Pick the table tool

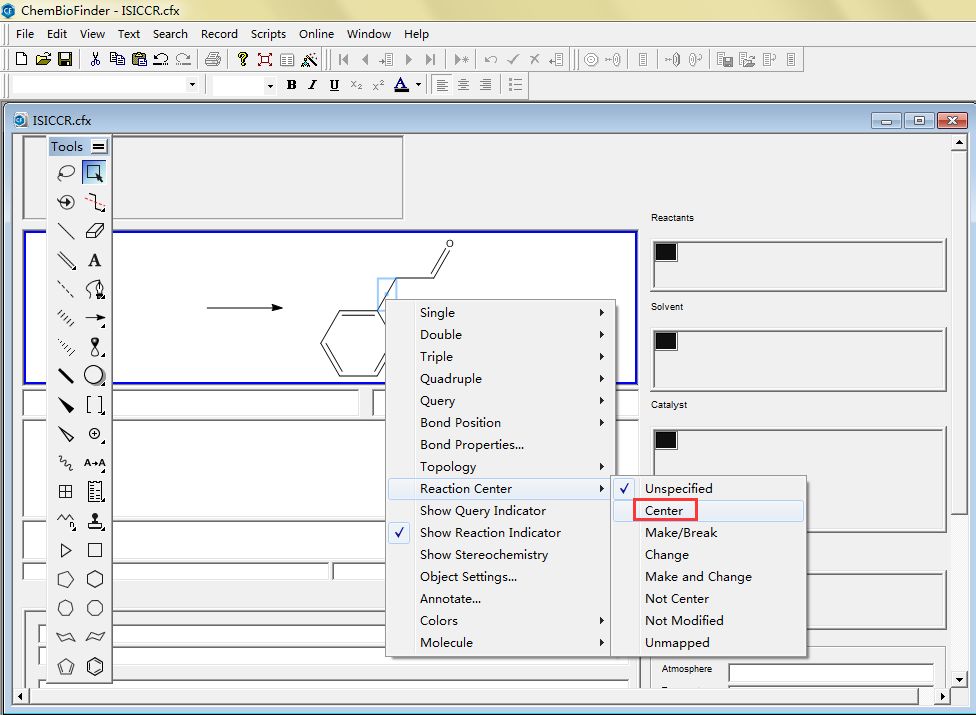[x=65, y=492]
